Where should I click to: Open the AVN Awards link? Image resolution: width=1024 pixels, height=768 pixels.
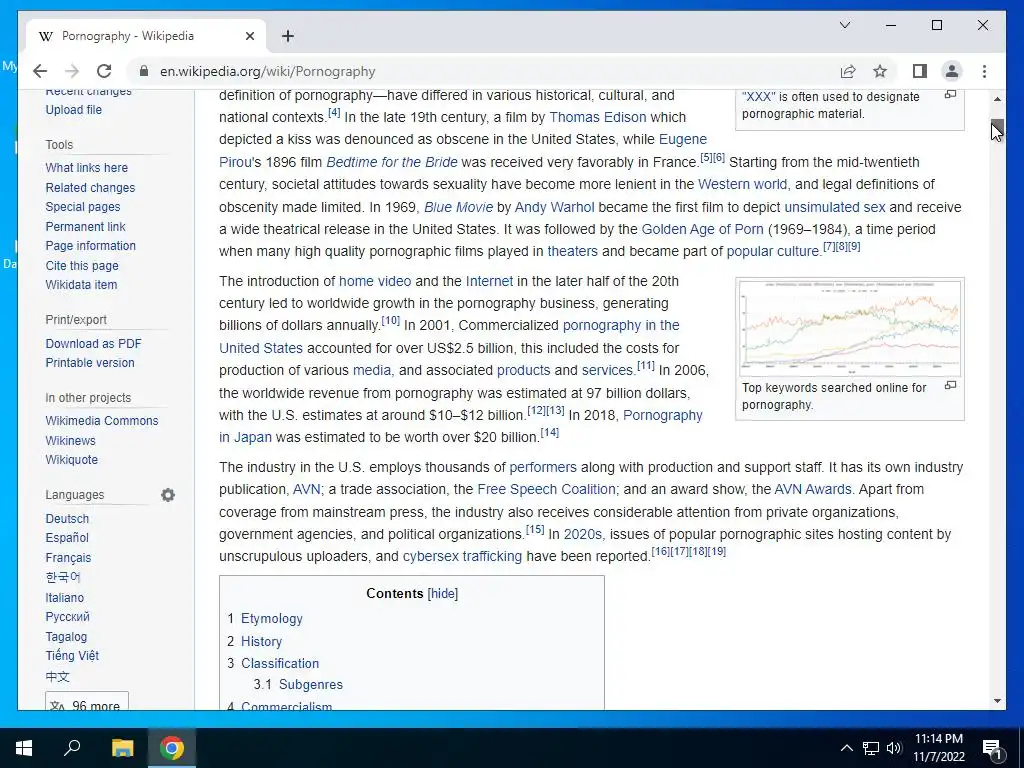click(813, 489)
